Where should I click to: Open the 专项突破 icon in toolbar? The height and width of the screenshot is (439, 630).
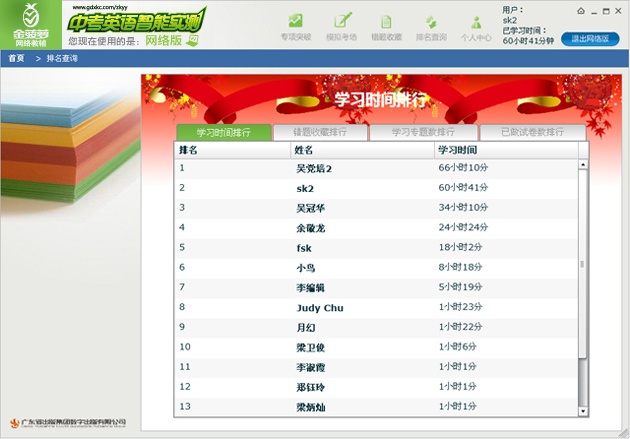coord(296,21)
